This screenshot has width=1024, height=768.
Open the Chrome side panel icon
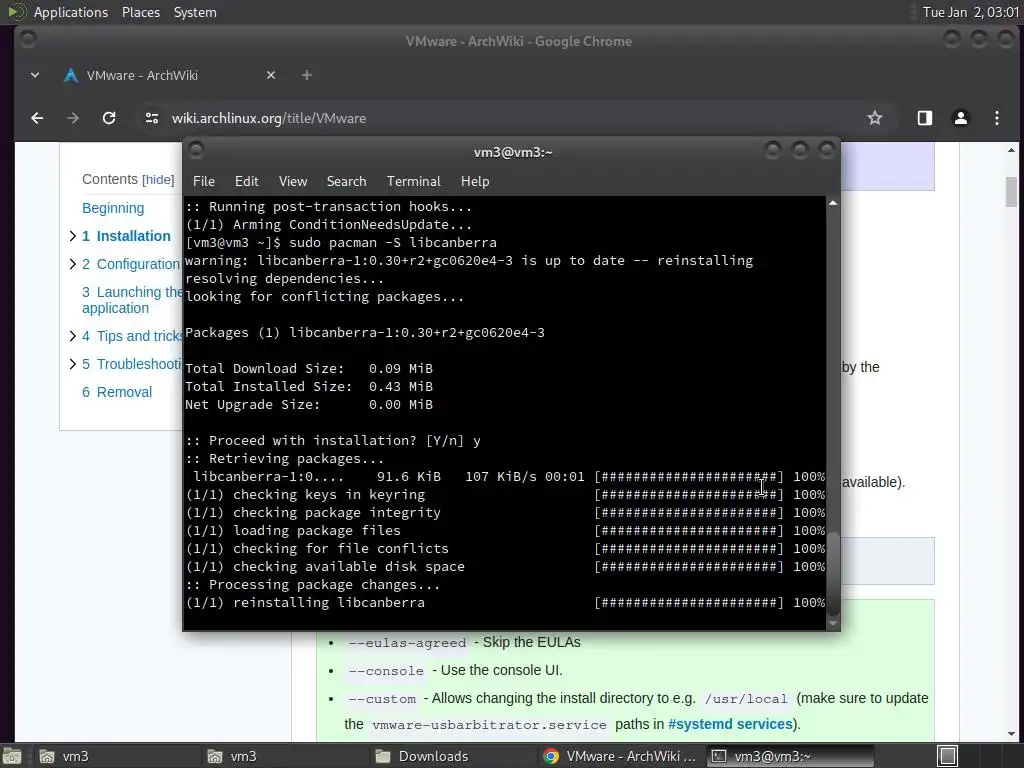pyautogui.click(x=925, y=118)
